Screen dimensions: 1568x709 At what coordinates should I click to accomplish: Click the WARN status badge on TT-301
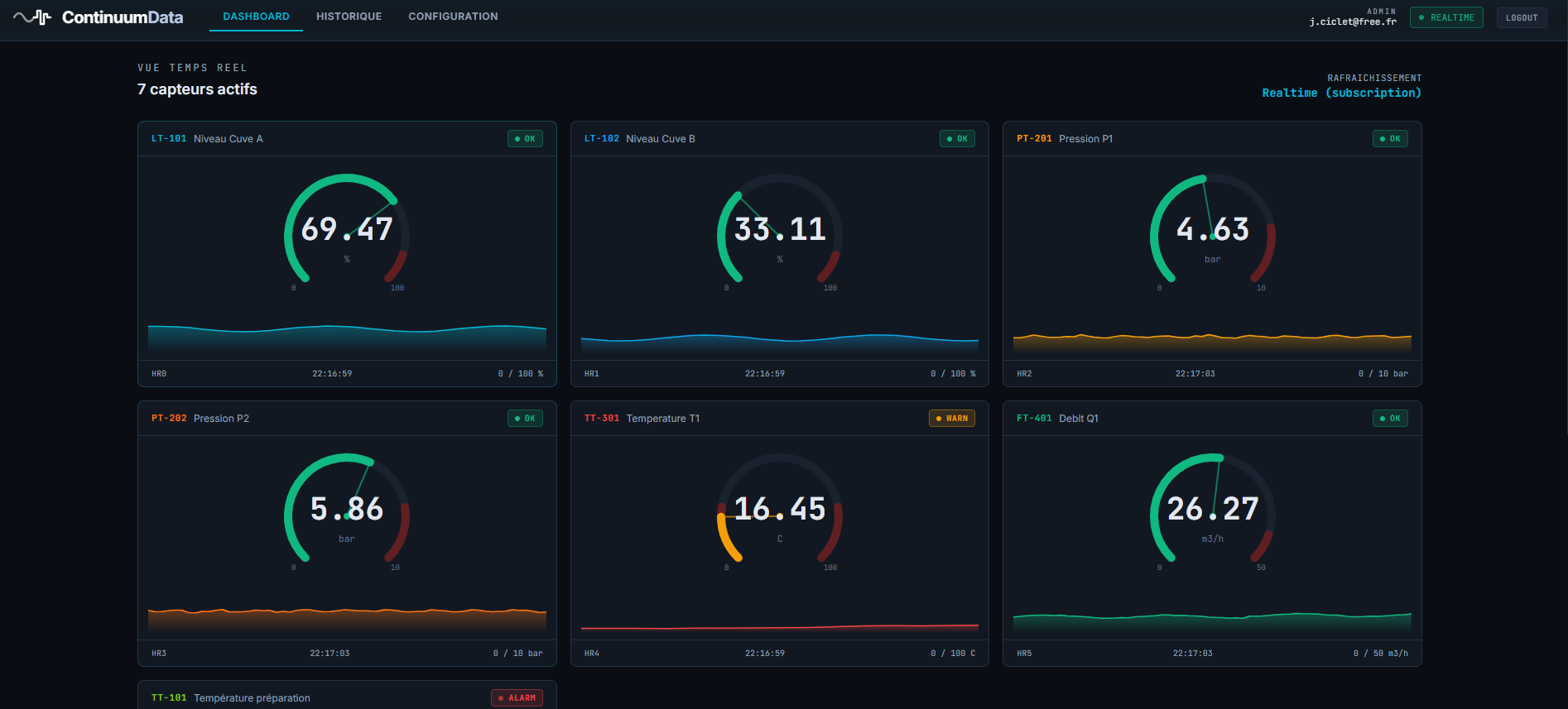pos(952,419)
